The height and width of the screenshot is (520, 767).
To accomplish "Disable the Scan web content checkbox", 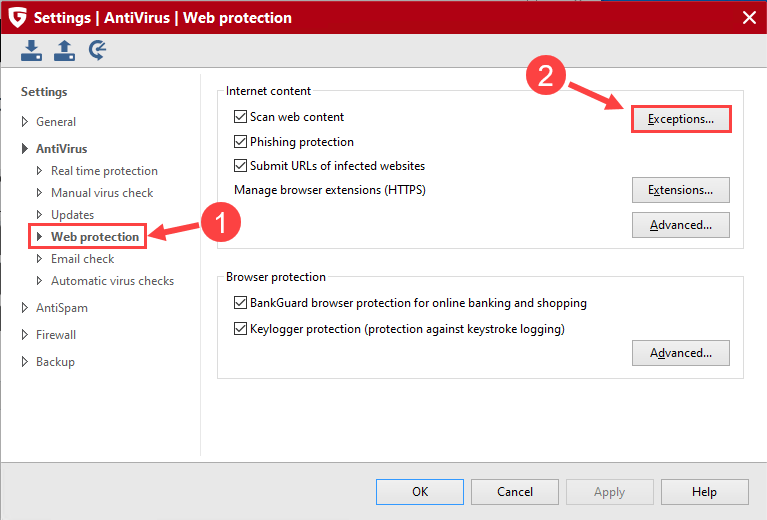I will pyautogui.click(x=240, y=117).
